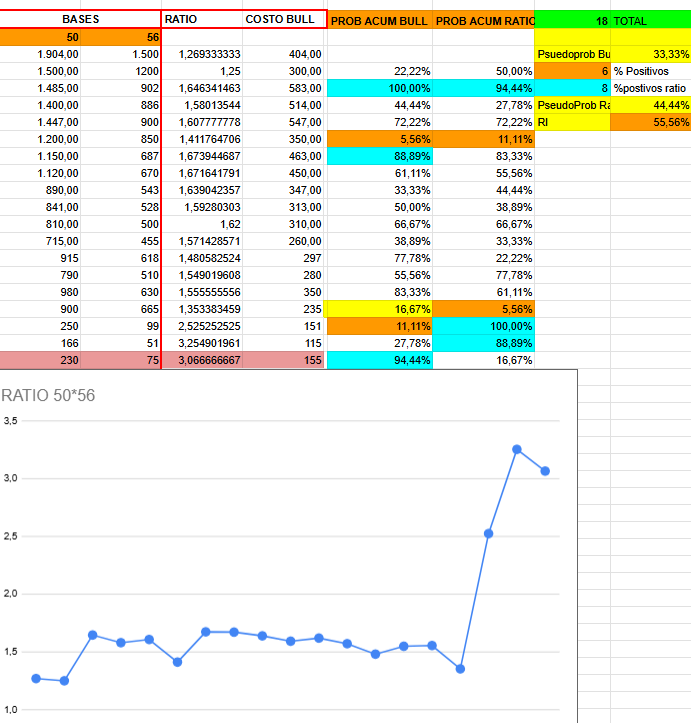
Task: Select the first data point on the chart
Action: click(x=36, y=678)
